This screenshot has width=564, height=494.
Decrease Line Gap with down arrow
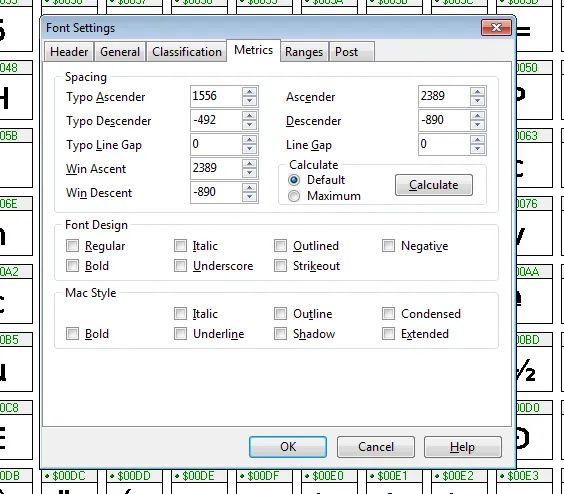tap(477, 149)
